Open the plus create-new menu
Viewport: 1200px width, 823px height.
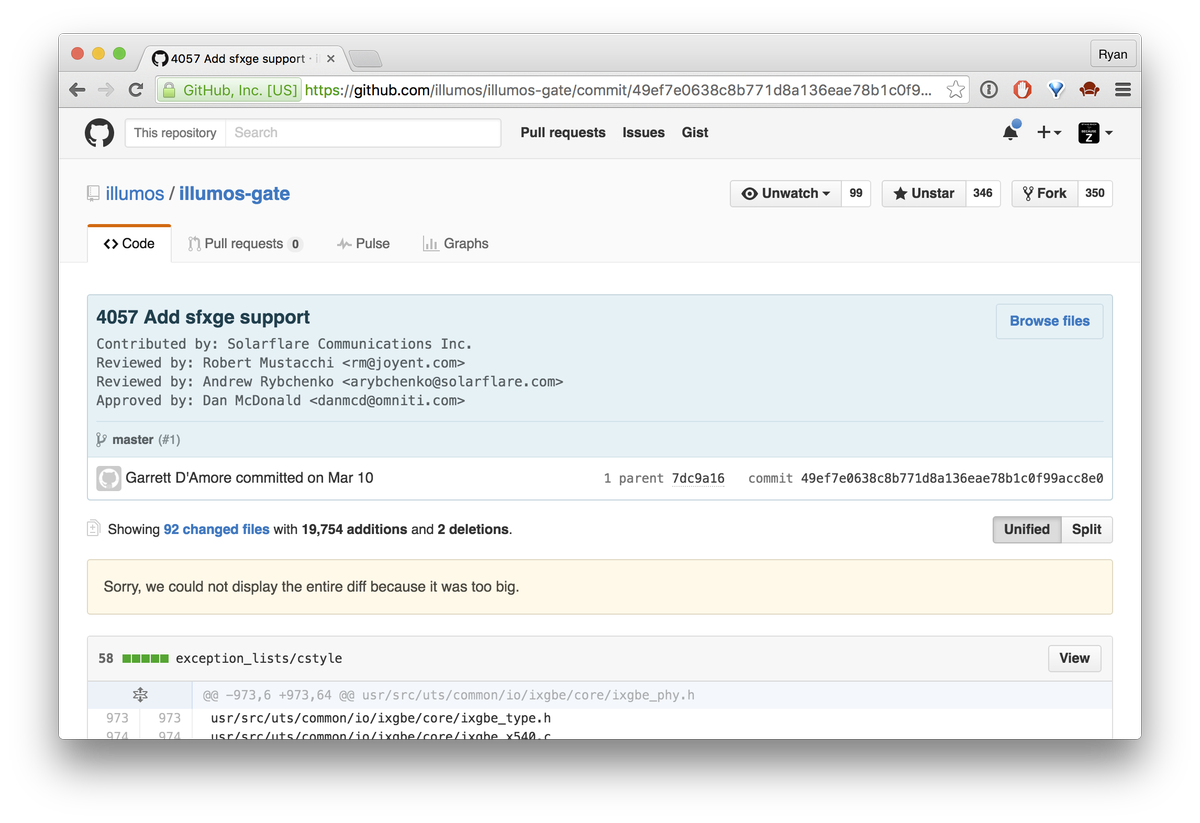click(1048, 132)
